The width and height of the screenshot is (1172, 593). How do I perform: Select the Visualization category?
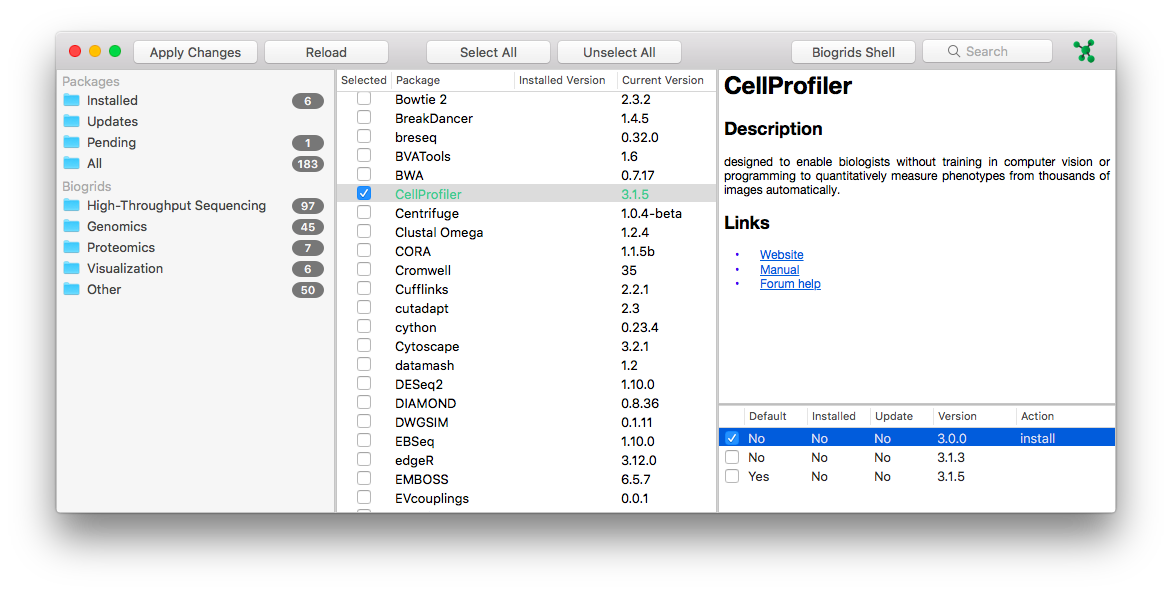point(124,268)
